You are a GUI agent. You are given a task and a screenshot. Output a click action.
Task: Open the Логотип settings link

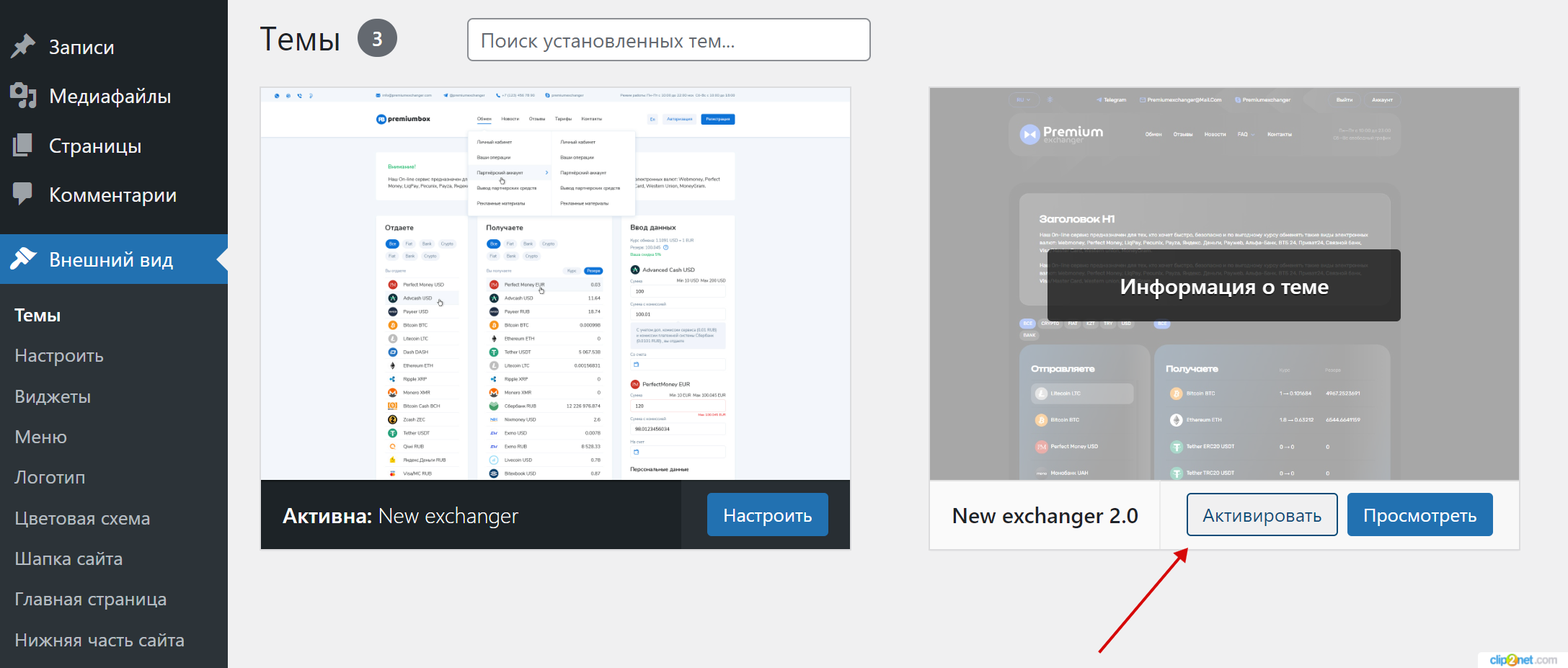pos(50,478)
